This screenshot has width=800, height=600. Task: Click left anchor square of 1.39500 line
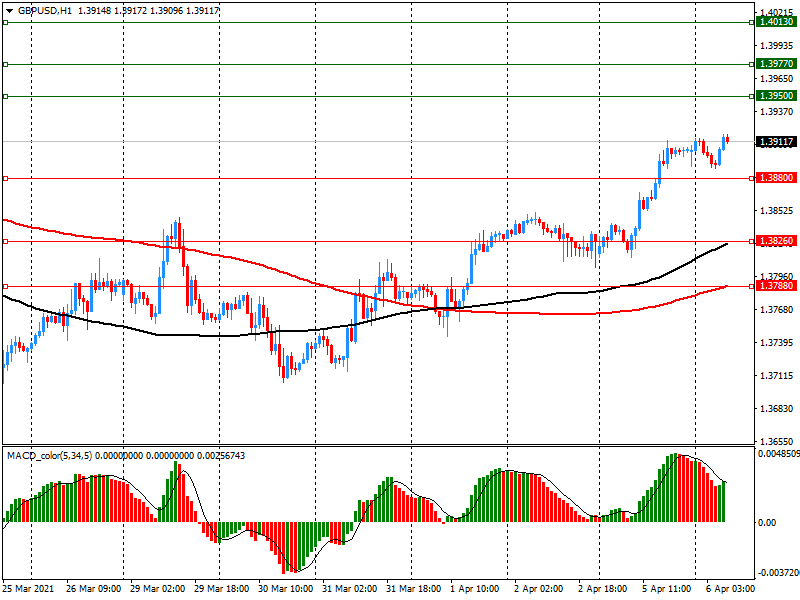(5, 96)
